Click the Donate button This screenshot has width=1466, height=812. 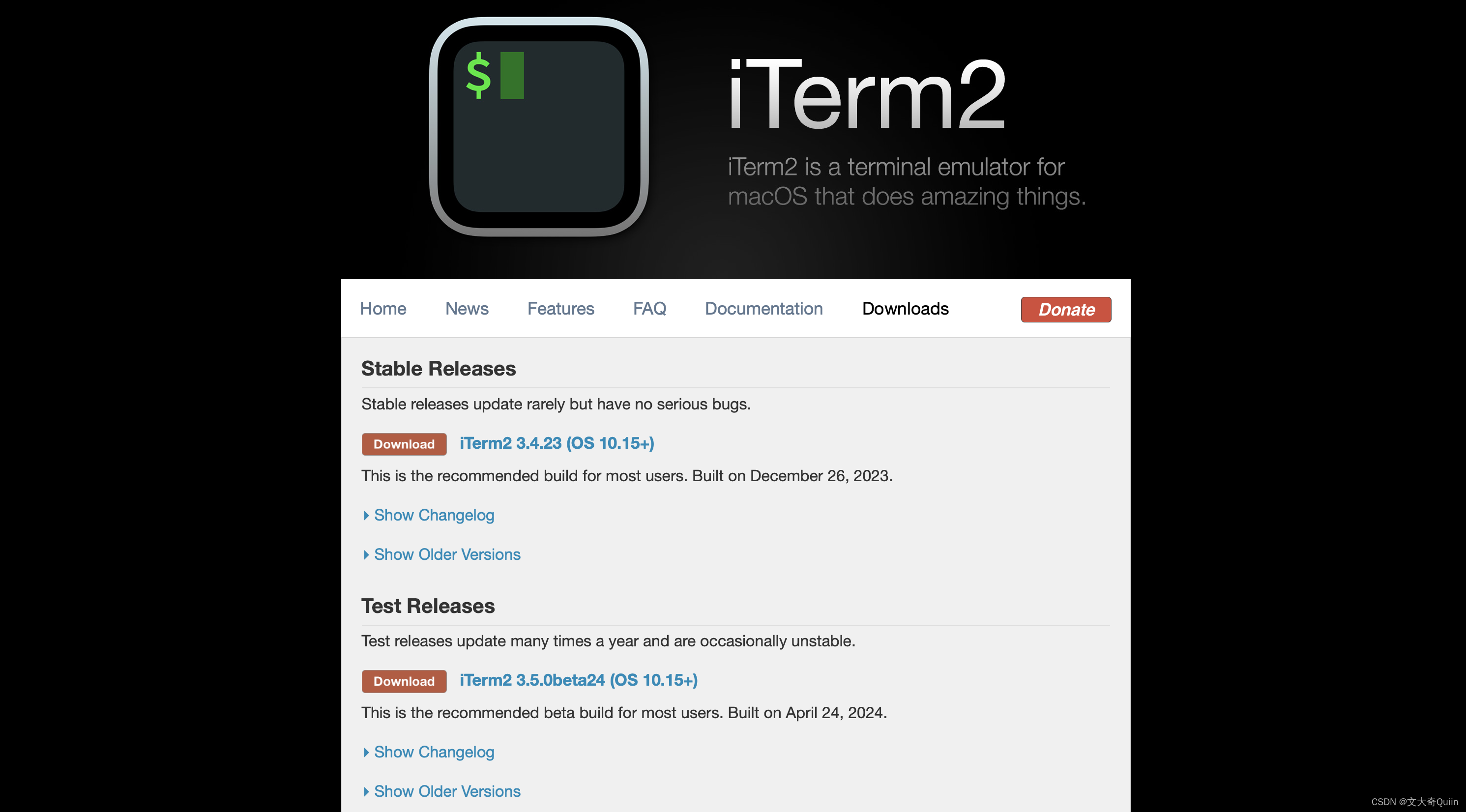click(x=1065, y=309)
